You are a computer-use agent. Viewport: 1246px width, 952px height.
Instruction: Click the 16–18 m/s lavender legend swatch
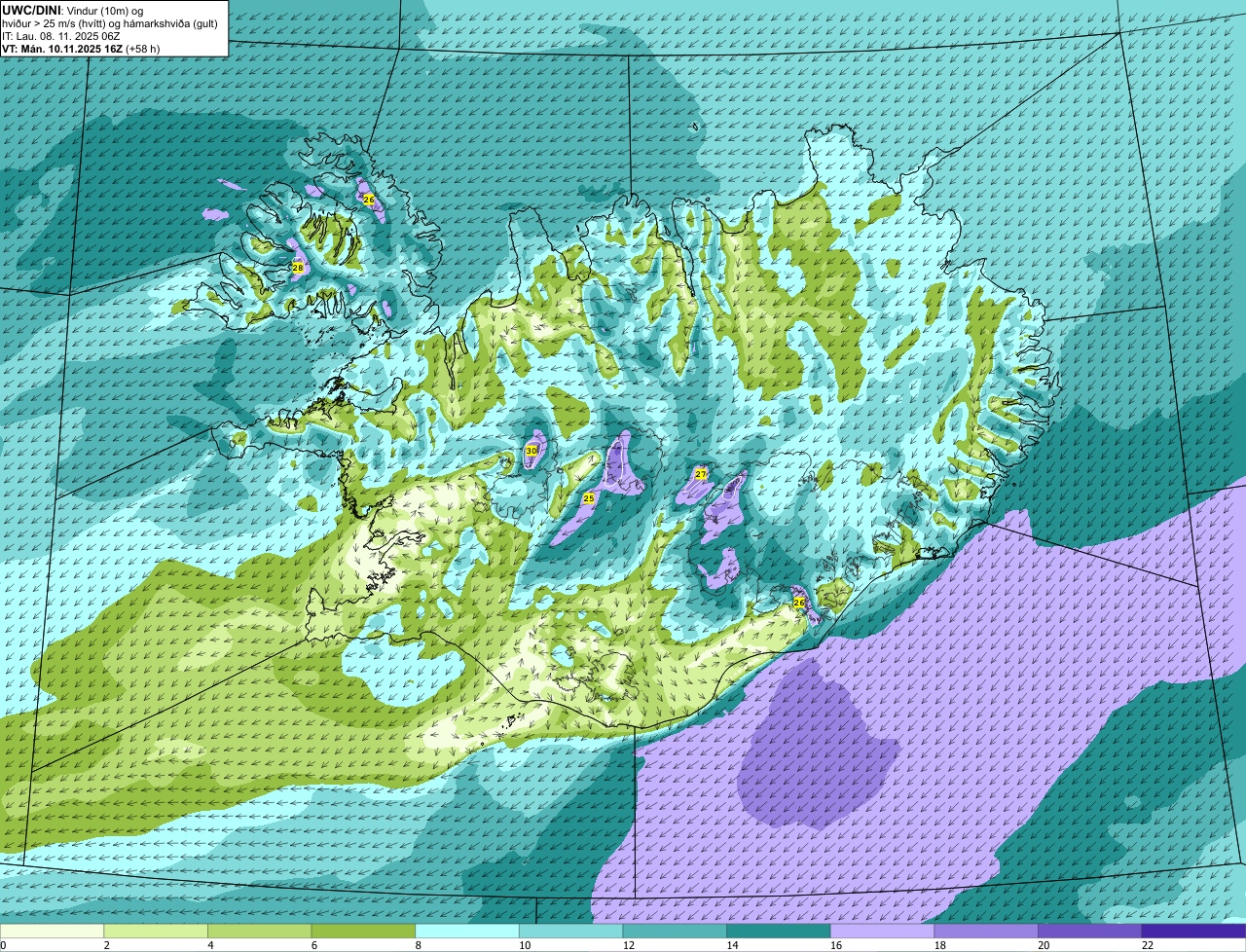[x=882, y=931]
